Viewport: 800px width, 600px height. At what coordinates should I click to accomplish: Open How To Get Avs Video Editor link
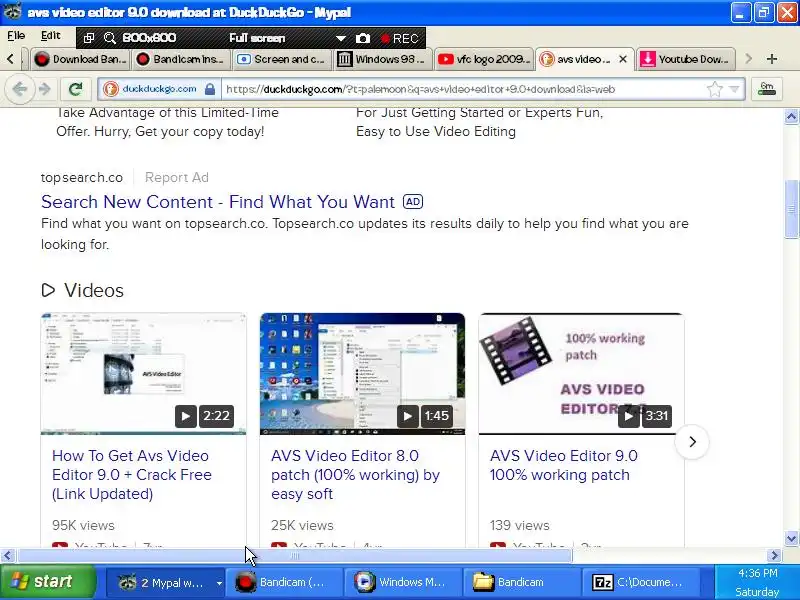pos(132,474)
